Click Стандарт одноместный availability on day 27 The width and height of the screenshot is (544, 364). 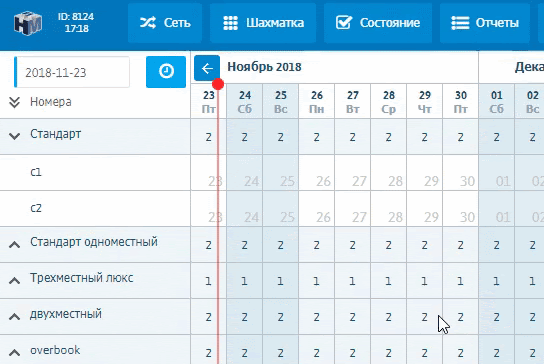(x=352, y=245)
